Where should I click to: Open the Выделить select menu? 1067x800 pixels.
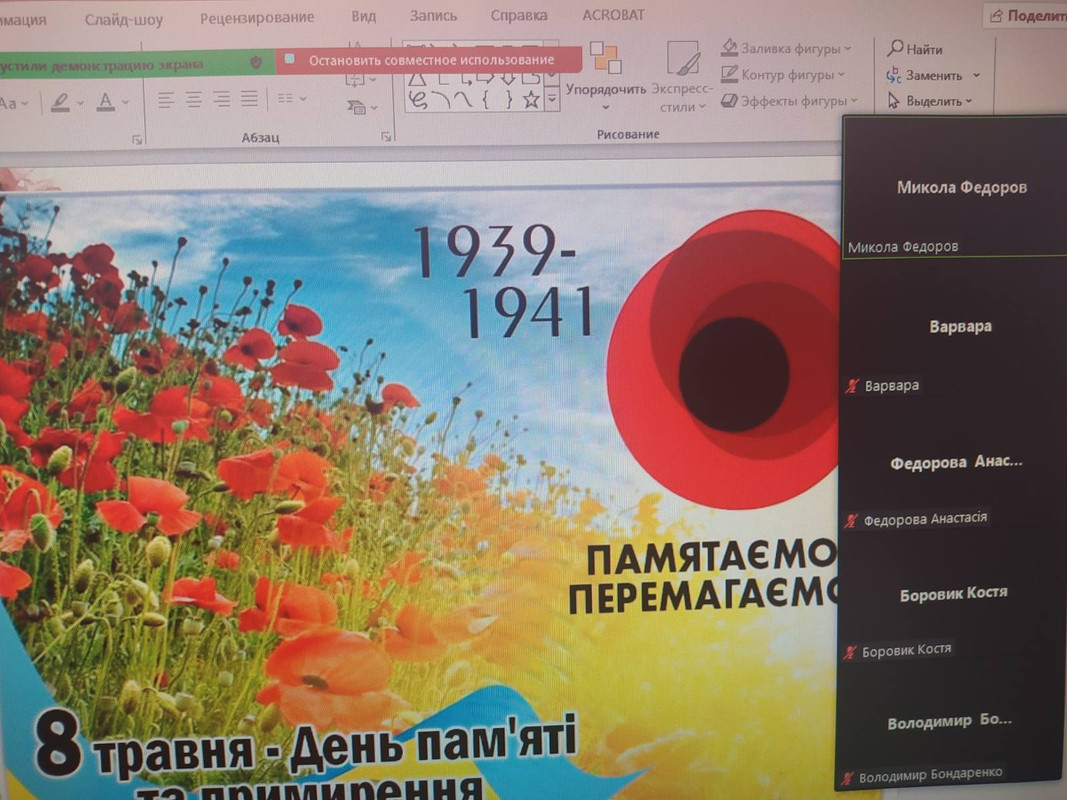point(930,101)
